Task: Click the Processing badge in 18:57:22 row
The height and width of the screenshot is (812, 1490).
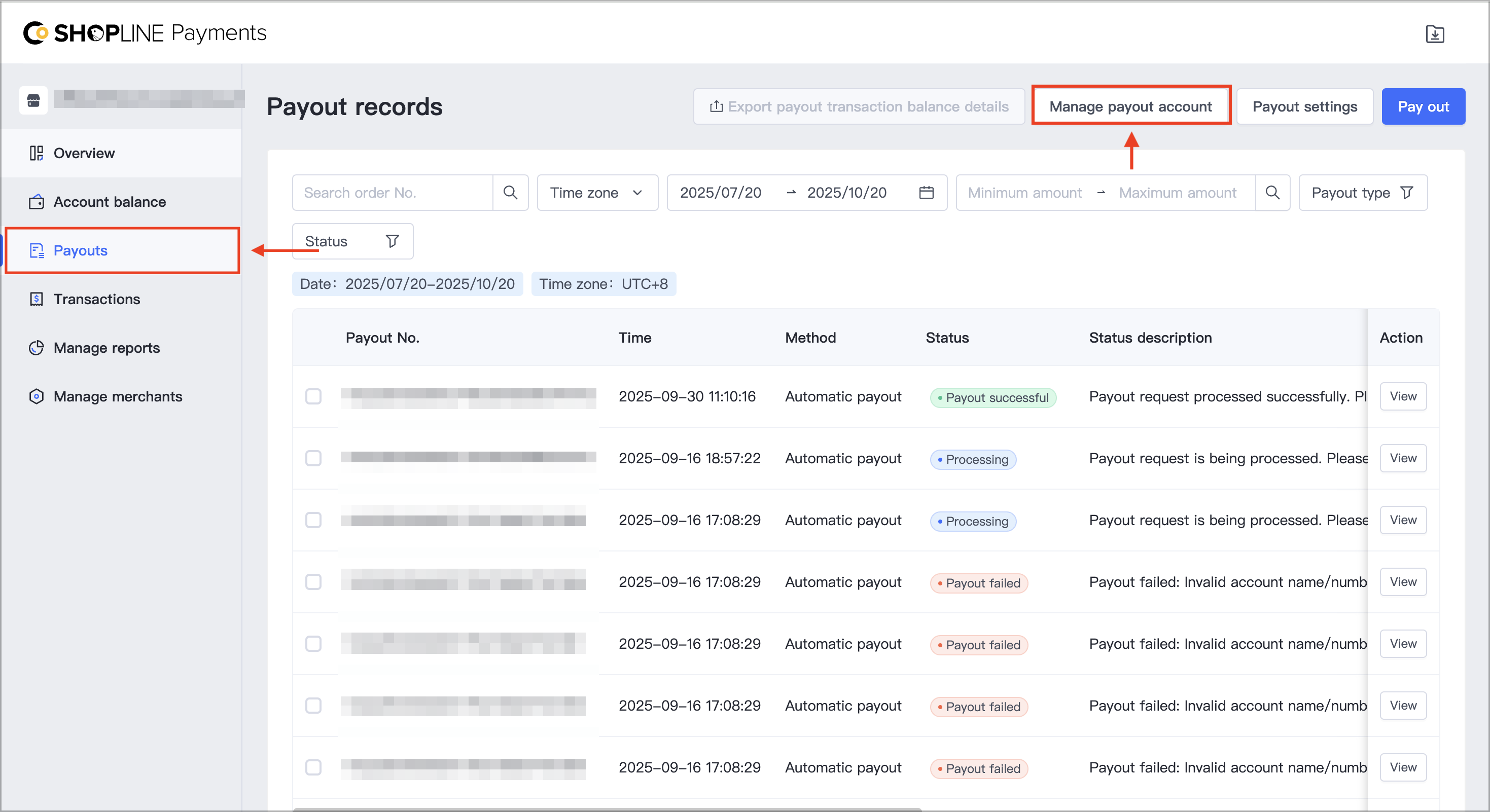Action: coord(973,459)
